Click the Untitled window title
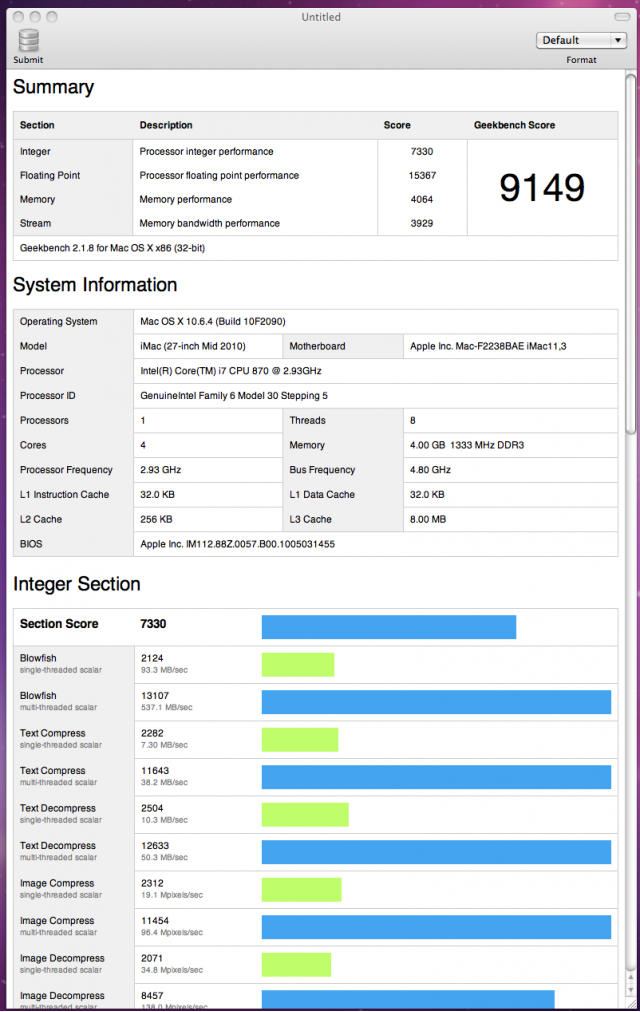Image resolution: width=640 pixels, height=1012 pixels. point(321,17)
